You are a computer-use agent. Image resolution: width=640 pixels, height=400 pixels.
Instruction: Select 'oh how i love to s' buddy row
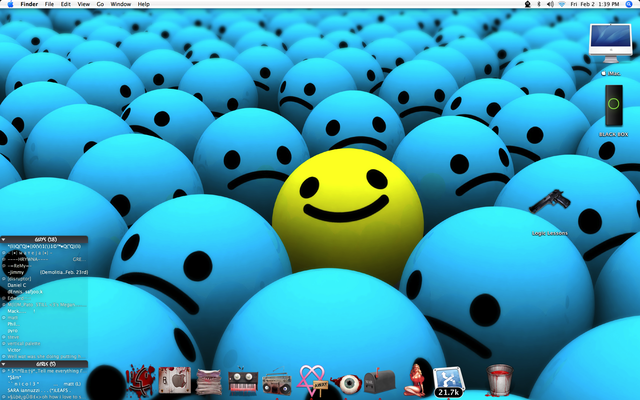point(44,397)
